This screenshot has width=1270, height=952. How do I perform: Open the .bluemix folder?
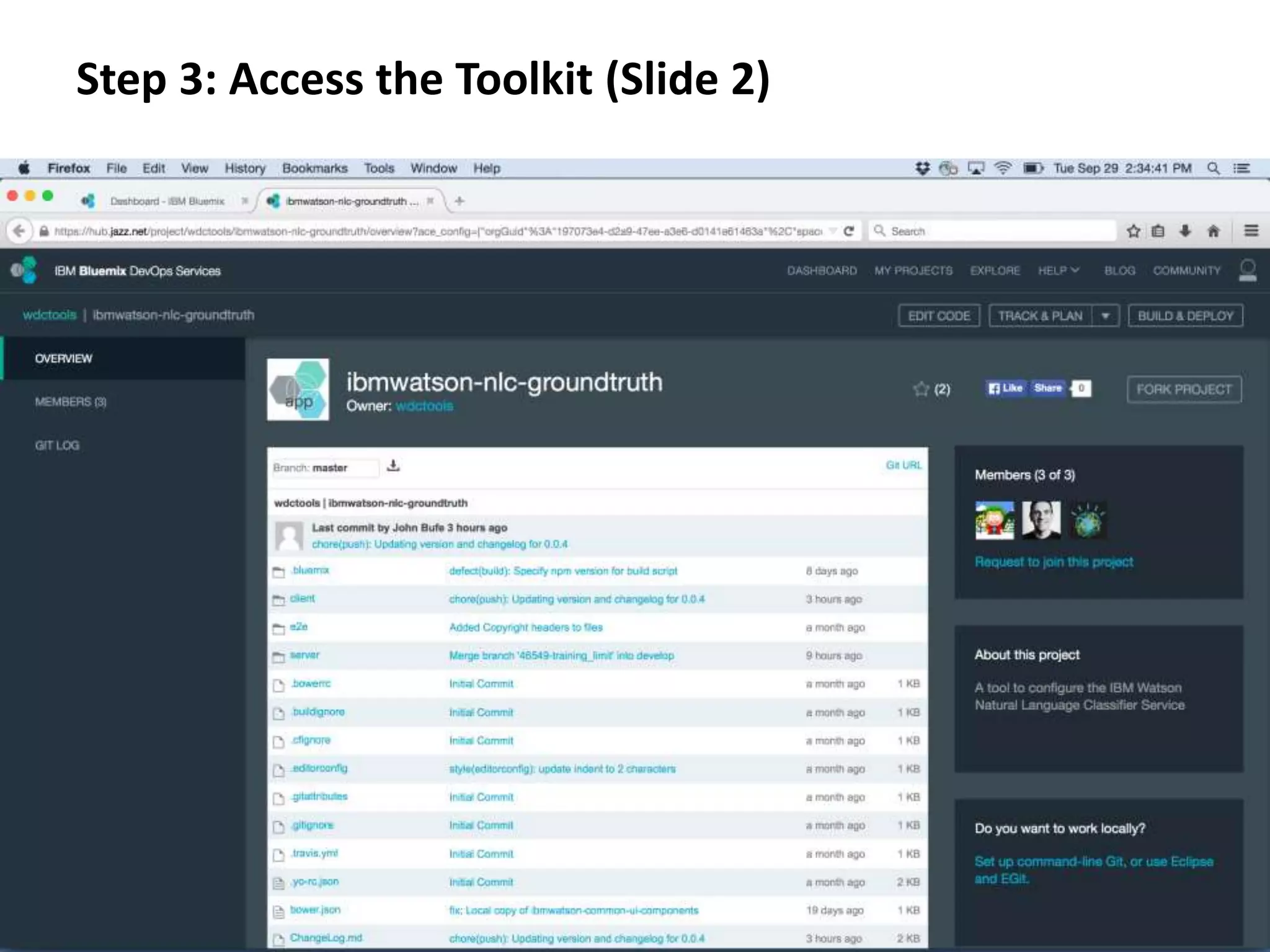[x=310, y=570]
